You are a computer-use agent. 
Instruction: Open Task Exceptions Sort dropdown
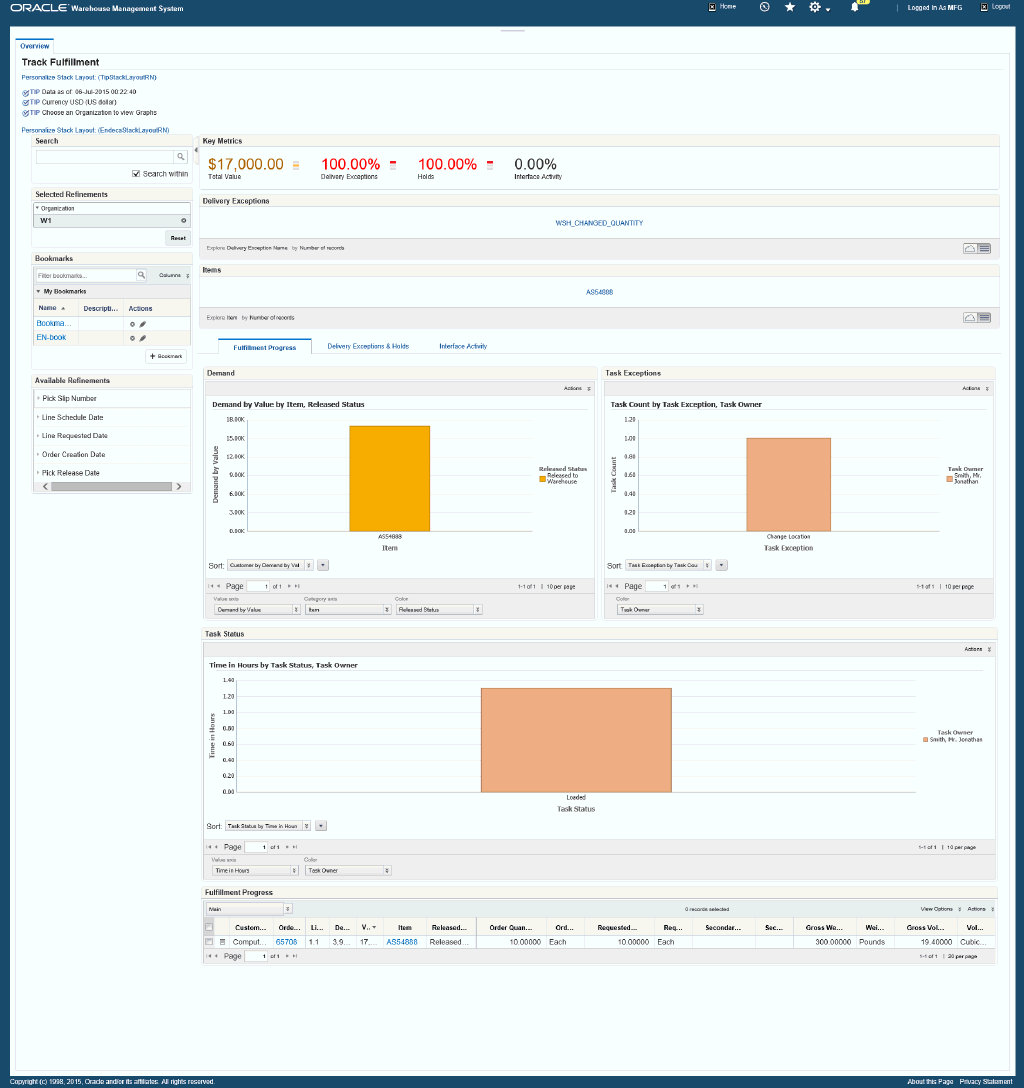click(668, 566)
